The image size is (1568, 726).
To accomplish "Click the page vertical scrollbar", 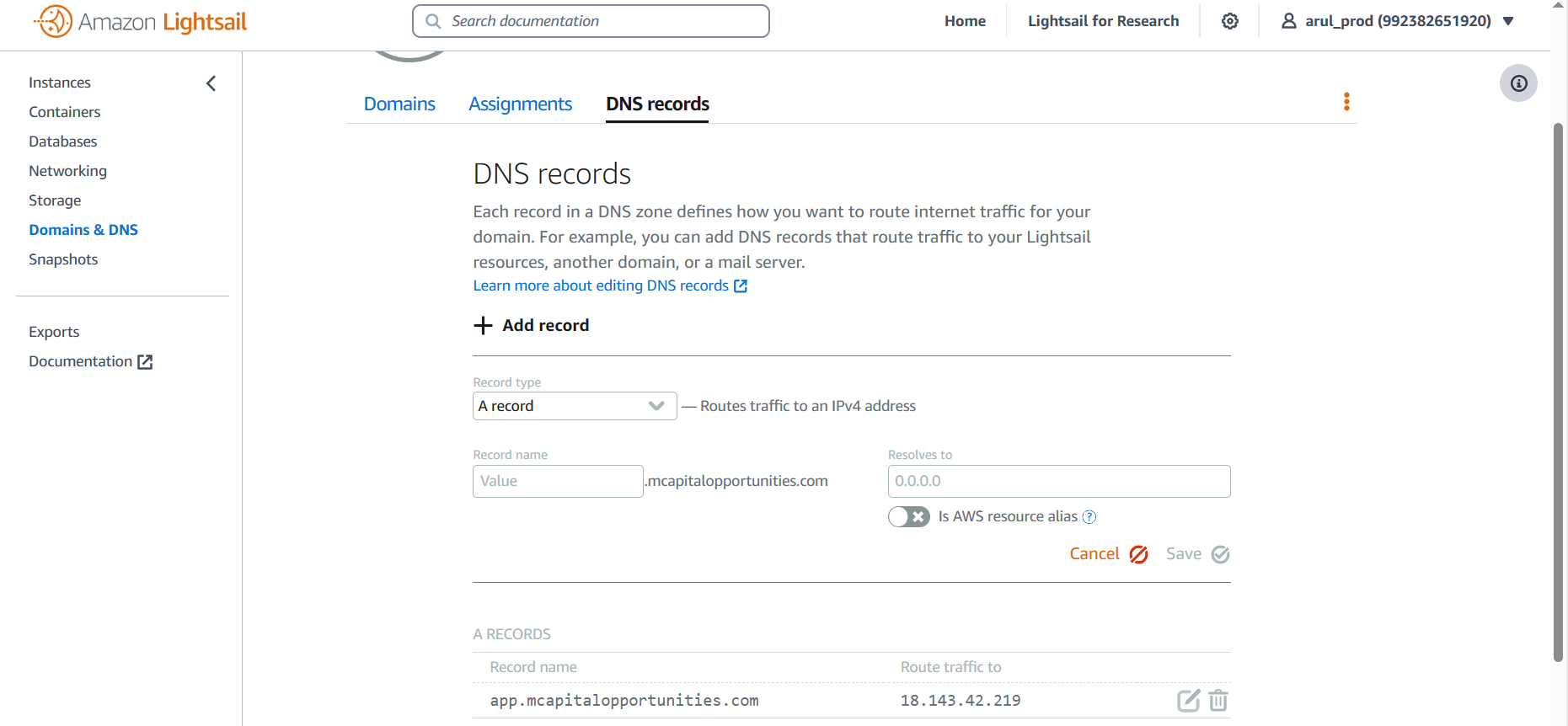I will (x=1558, y=387).
